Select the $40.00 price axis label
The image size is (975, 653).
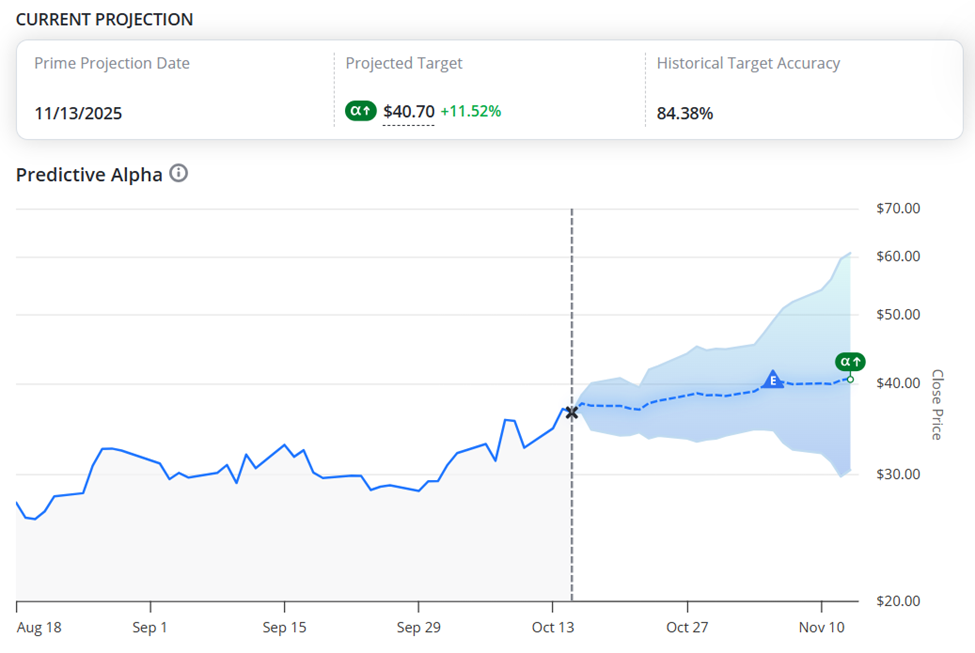pyautogui.click(x=897, y=384)
